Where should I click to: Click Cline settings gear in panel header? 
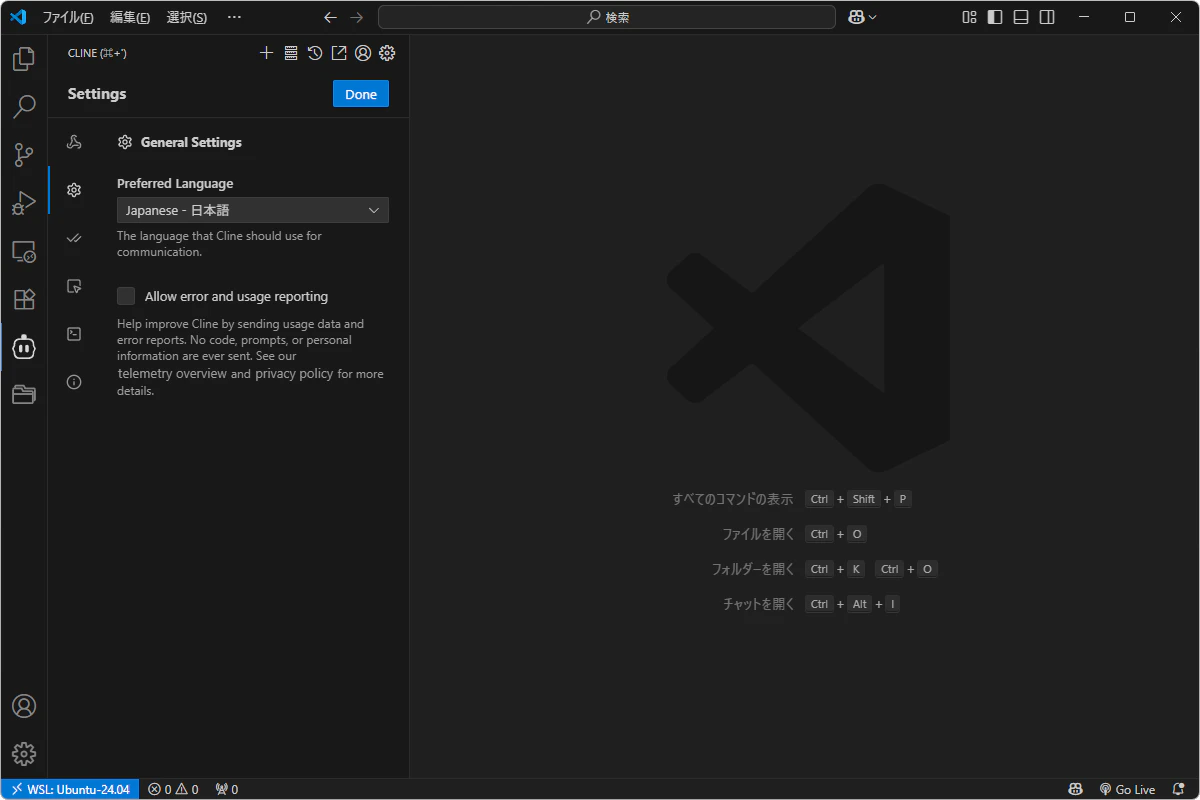[387, 53]
